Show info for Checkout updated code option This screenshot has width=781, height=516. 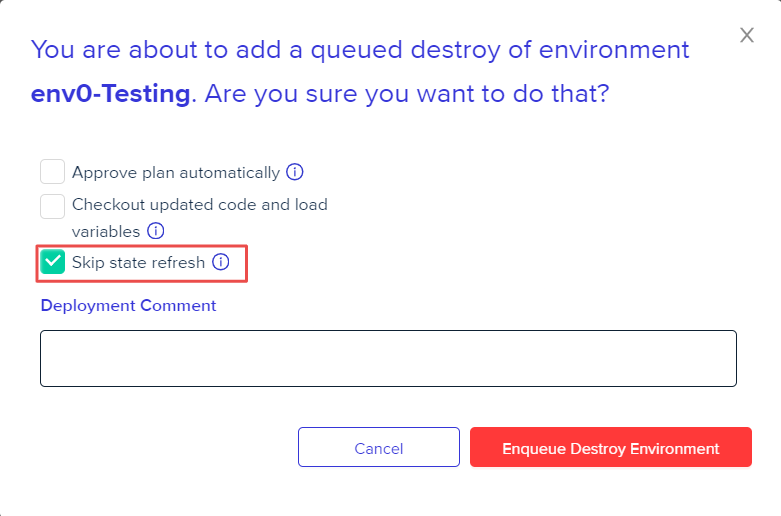(x=156, y=231)
